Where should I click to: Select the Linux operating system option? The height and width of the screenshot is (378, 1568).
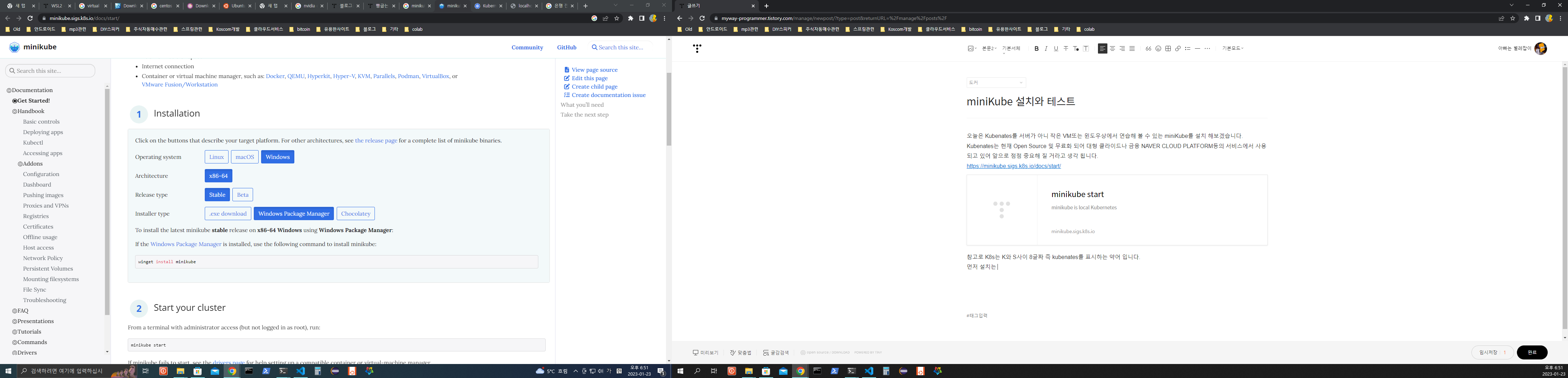click(x=216, y=157)
